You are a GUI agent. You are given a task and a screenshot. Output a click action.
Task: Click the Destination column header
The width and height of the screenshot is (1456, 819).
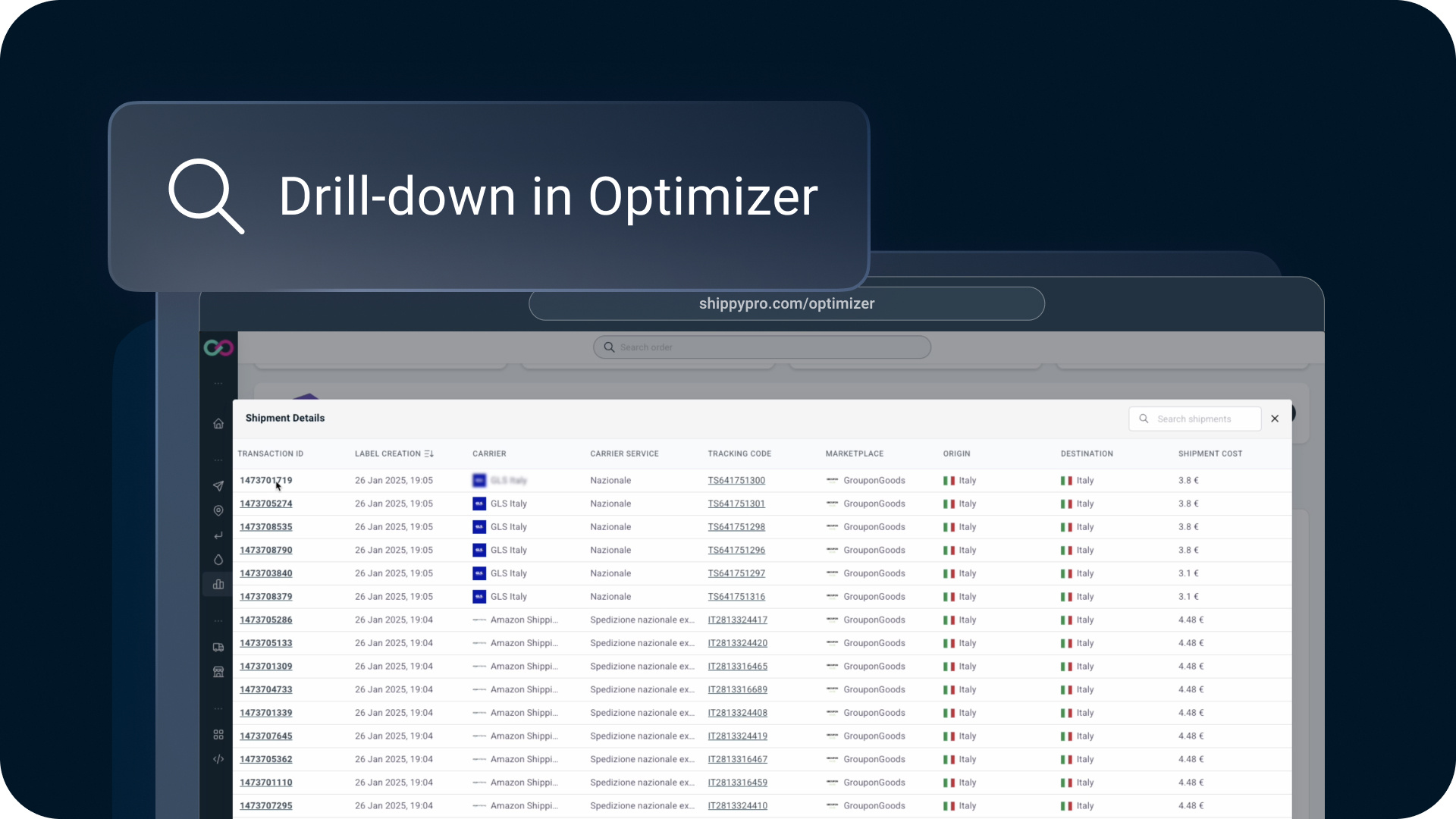[x=1087, y=453]
